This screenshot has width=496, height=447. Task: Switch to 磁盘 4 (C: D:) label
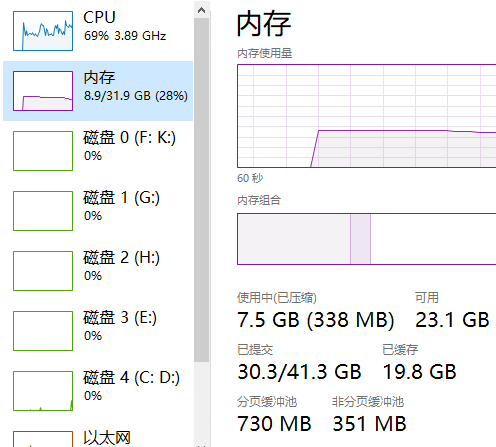click(x=131, y=377)
